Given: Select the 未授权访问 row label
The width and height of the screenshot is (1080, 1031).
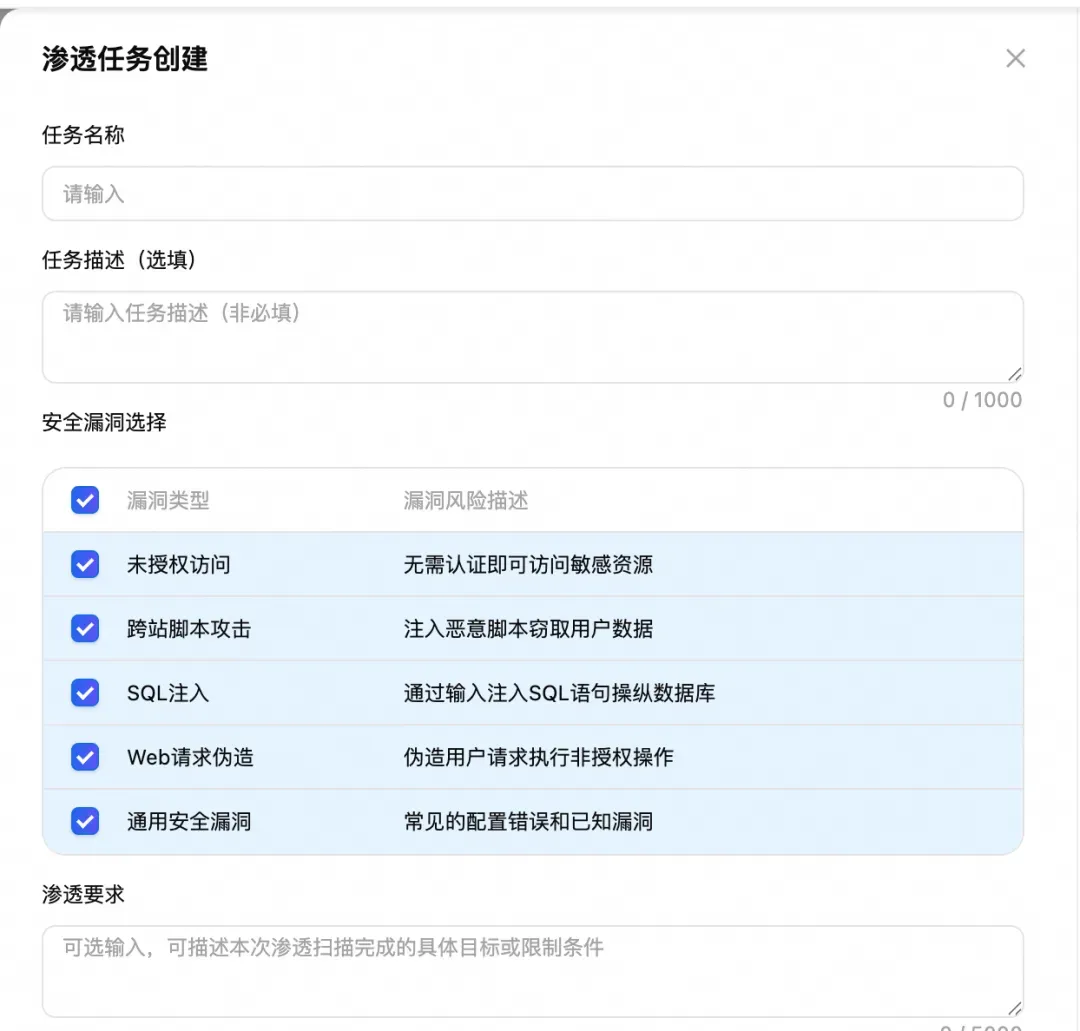Looking at the screenshot, I should coord(178,565).
